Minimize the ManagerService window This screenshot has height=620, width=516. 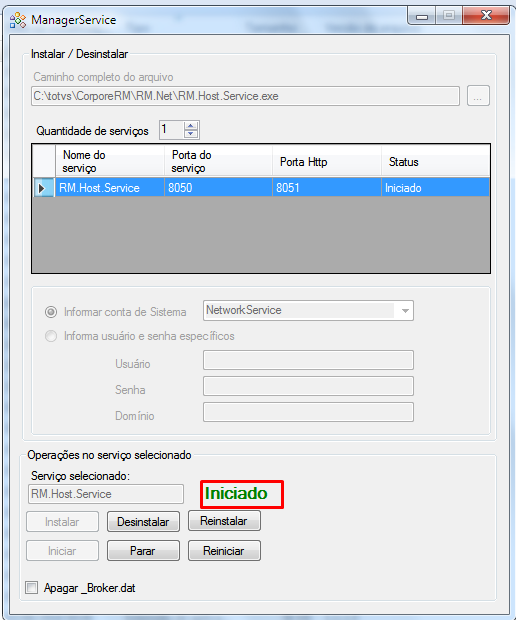pyautogui.click(x=422, y=16)
